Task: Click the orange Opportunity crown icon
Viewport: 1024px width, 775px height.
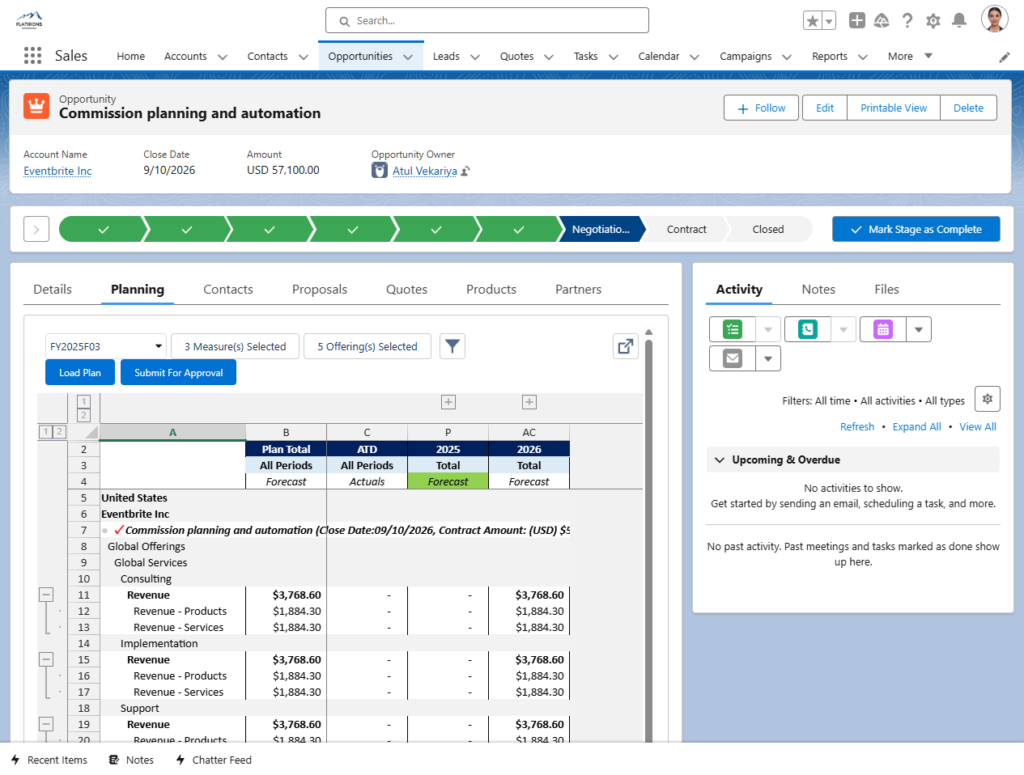Action: click(37, 106)
